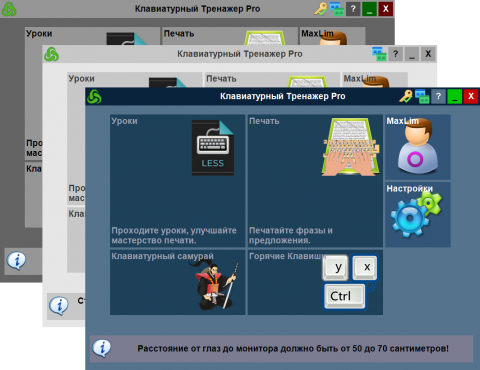Open Печать tile in the light gray window
The image size is (480, 370).
(272, 80)
